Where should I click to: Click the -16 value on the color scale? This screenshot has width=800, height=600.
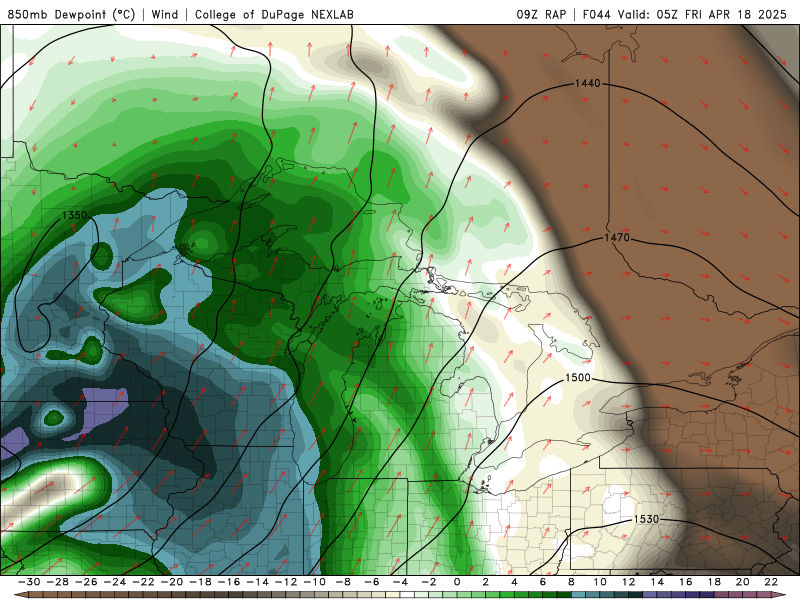tap(229, 582)
